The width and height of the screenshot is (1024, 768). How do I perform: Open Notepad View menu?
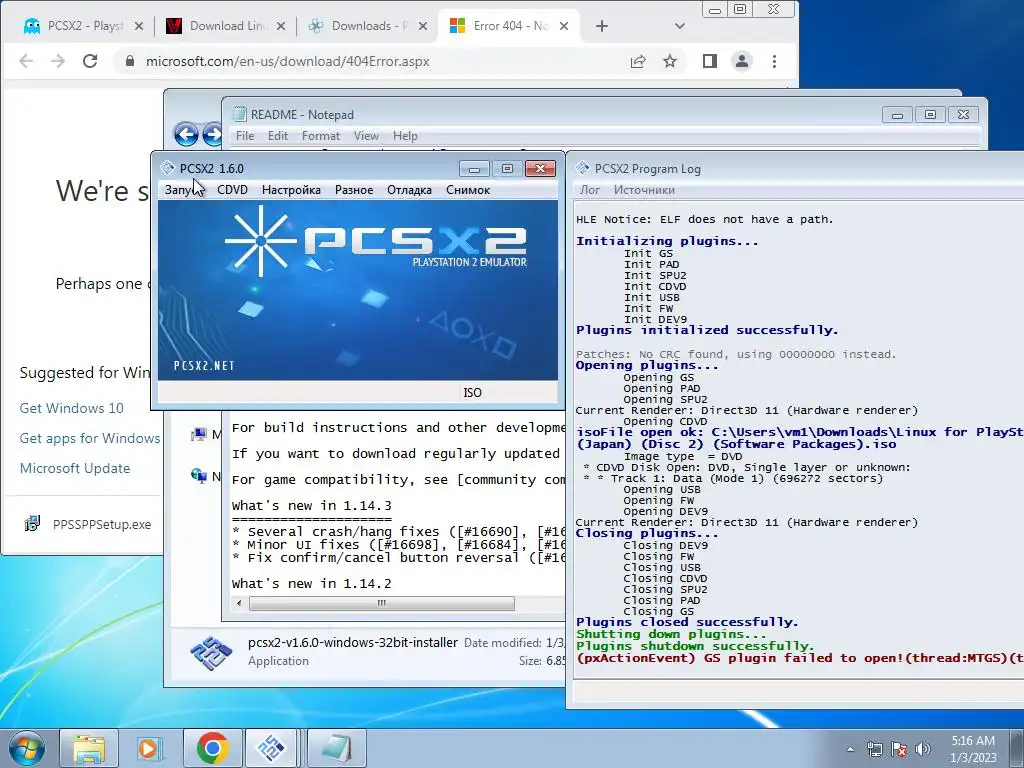click(366, 136)
